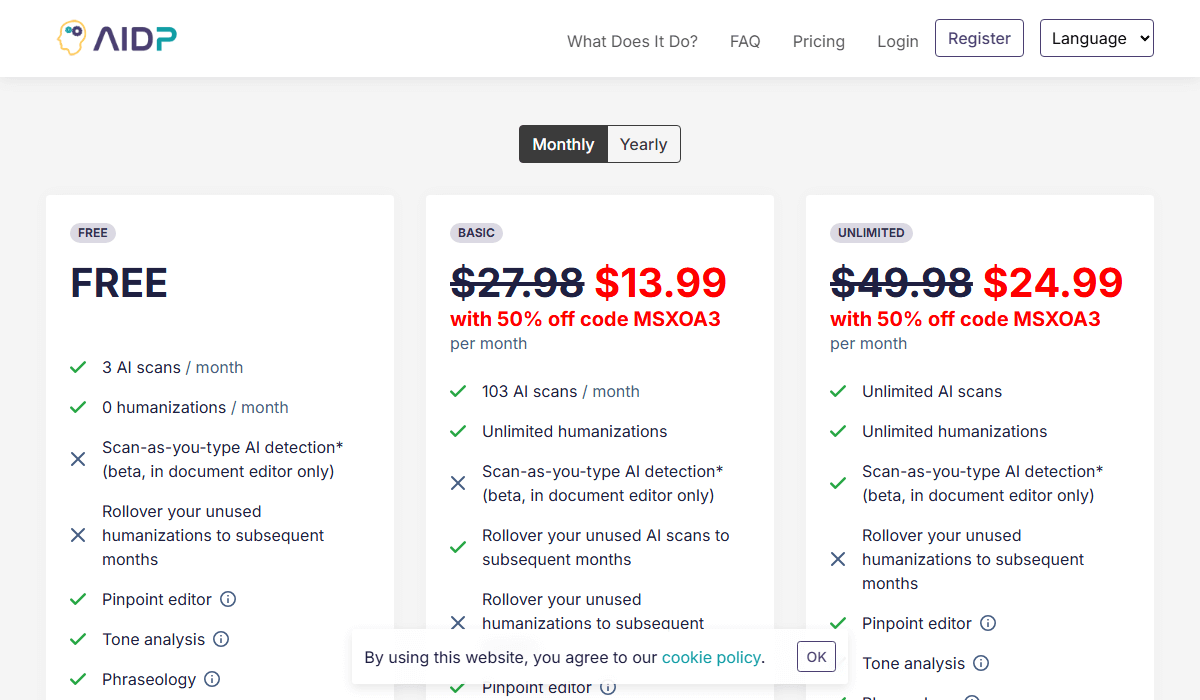This screenshot has height=700, width=1200.
Task: Dismiss cookie notice with OK button
Action: 816,657
